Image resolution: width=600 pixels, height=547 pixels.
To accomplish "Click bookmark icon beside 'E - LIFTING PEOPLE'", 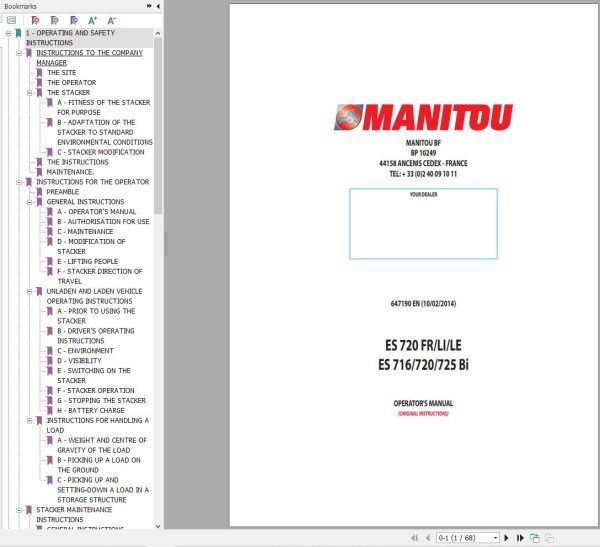I will [x=49, y=261].
